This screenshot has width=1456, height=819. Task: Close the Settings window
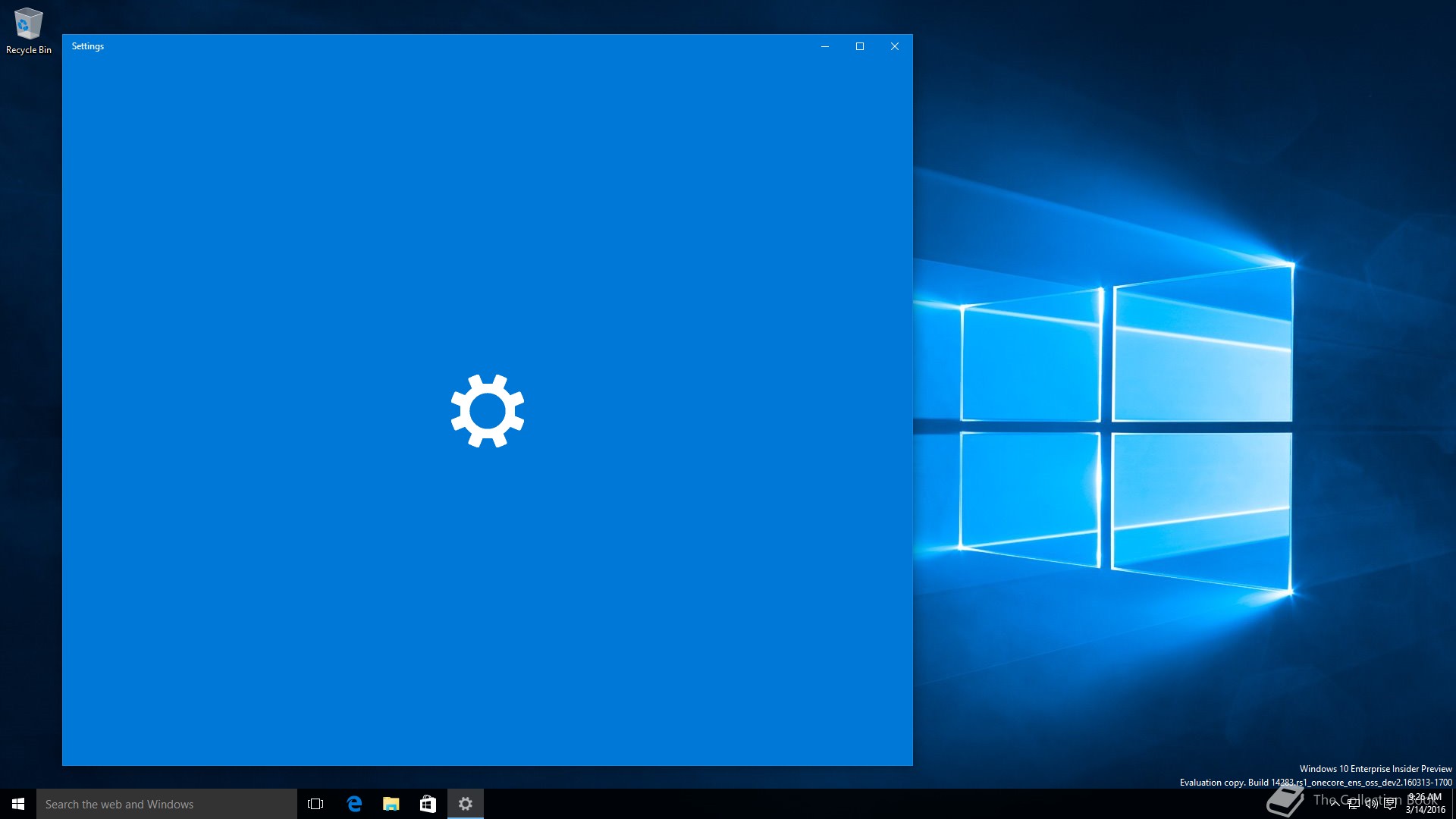click(x=895, y=46)
